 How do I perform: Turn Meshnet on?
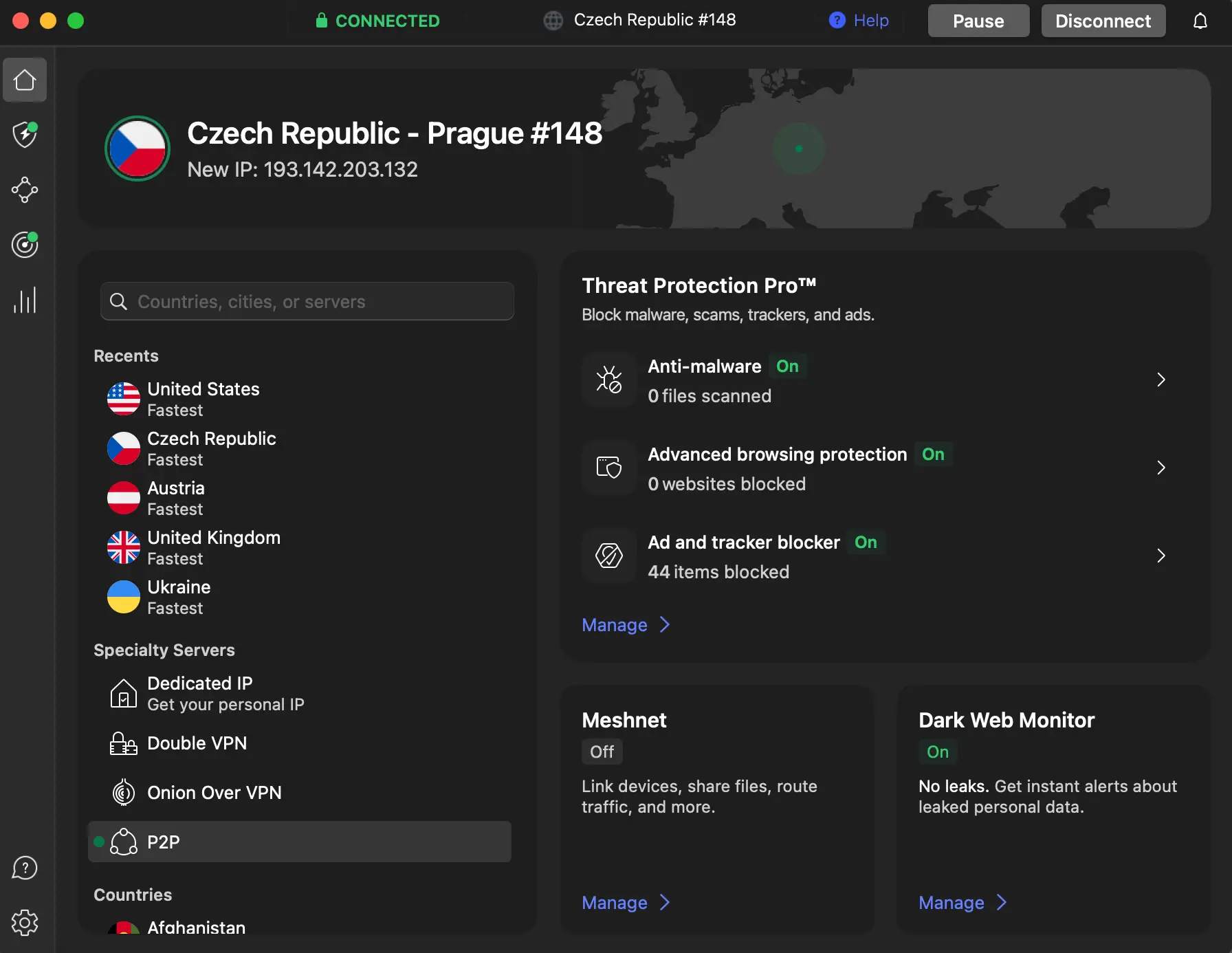602,752
